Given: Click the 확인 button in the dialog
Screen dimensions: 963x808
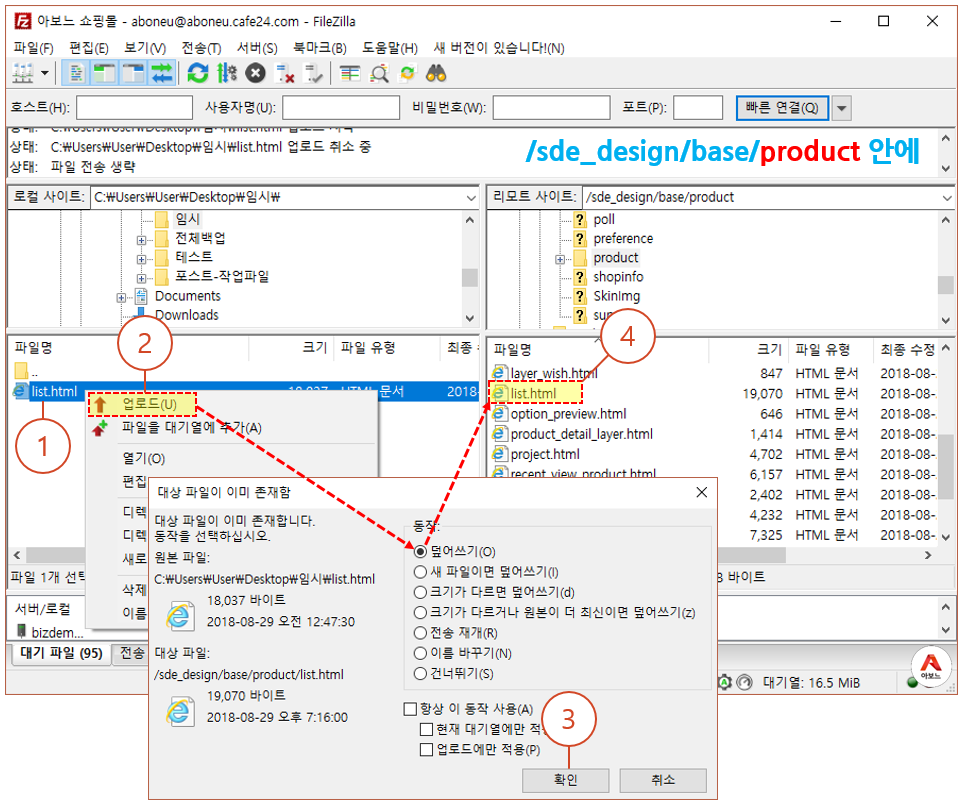Looking at the screenshot, I should click(x=566, y=780).
